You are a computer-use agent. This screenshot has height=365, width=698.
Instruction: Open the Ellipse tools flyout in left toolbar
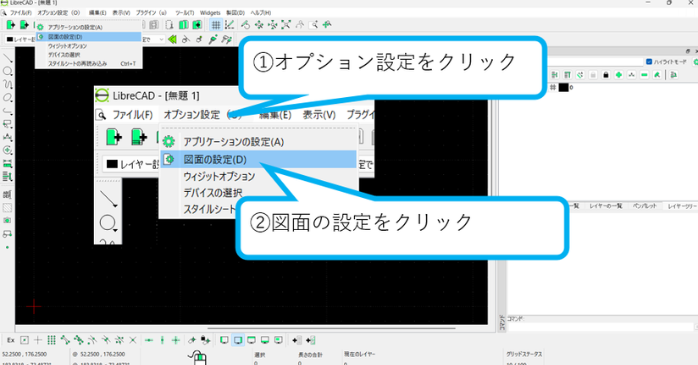(8, 97)
